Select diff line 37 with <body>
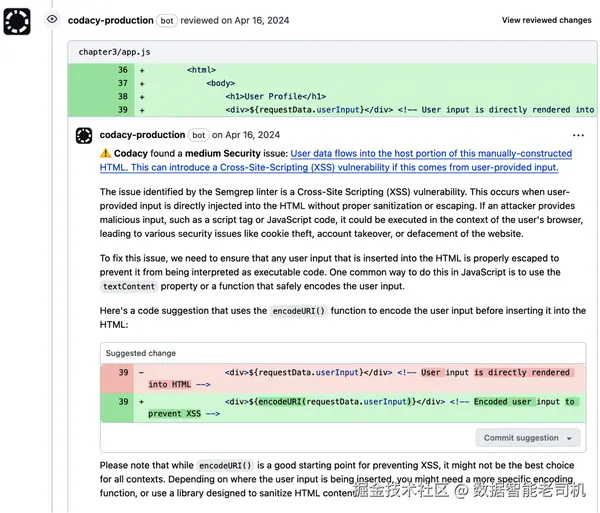The height and width of the screenshot is (513, 600). 332,83
